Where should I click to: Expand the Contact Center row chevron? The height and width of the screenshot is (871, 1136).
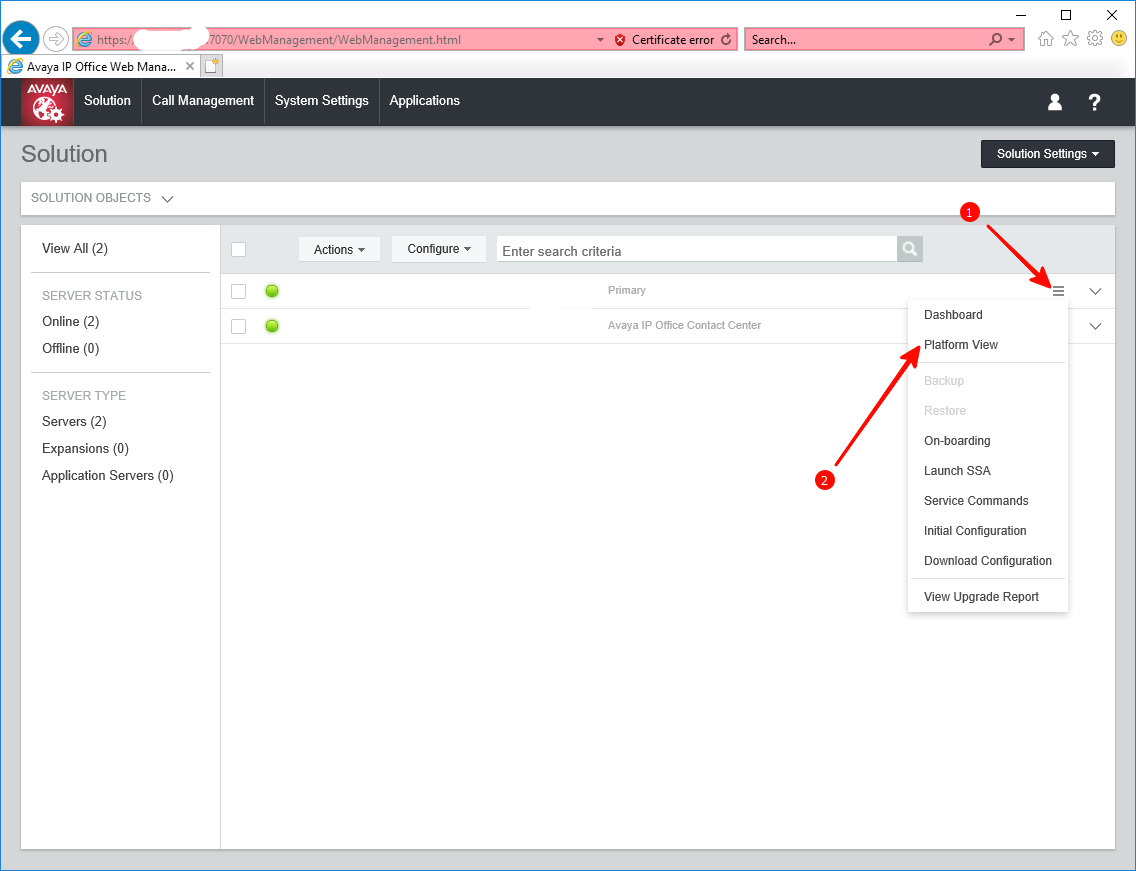(x=1095, y=326)
